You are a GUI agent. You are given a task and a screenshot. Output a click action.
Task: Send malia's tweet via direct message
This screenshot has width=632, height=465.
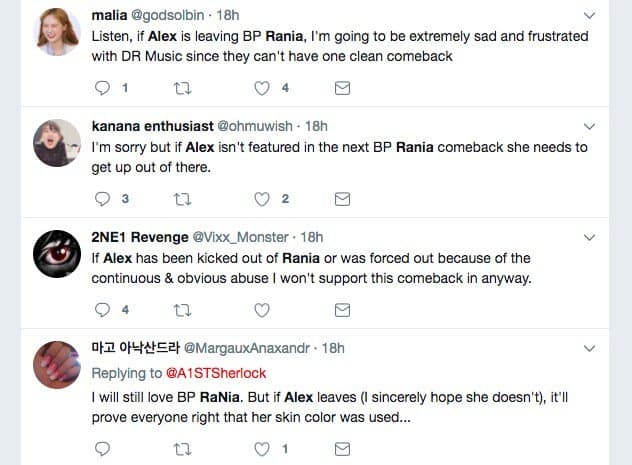[x=341, y=88]
